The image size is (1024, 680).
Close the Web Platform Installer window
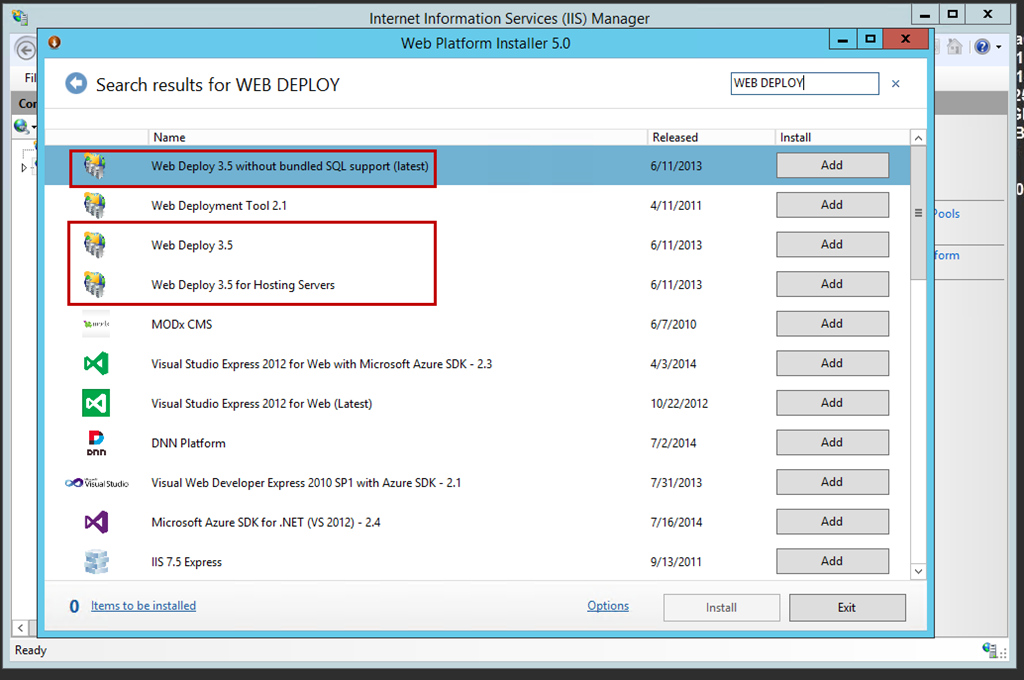pyautogui.click(x=905, y=39)
